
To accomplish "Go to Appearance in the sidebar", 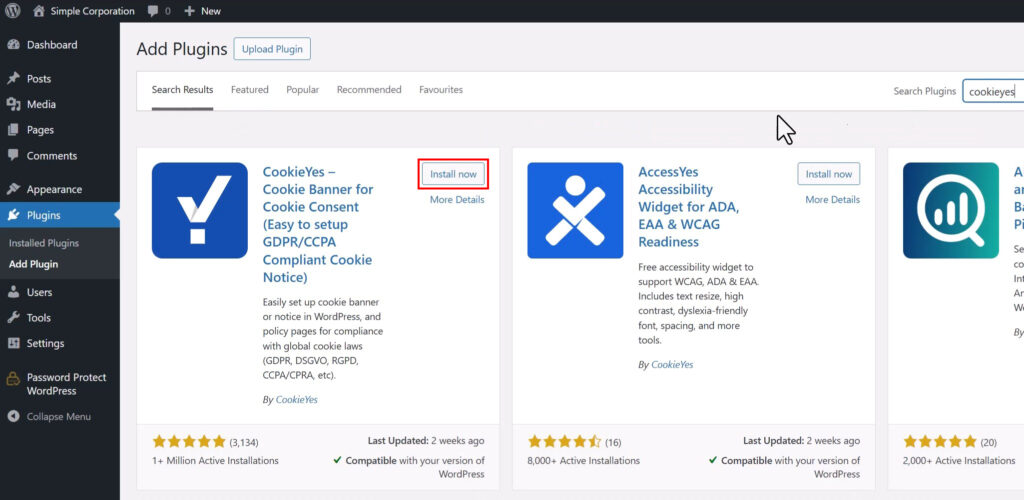I will pyautogui.click(x=54, y=189).
